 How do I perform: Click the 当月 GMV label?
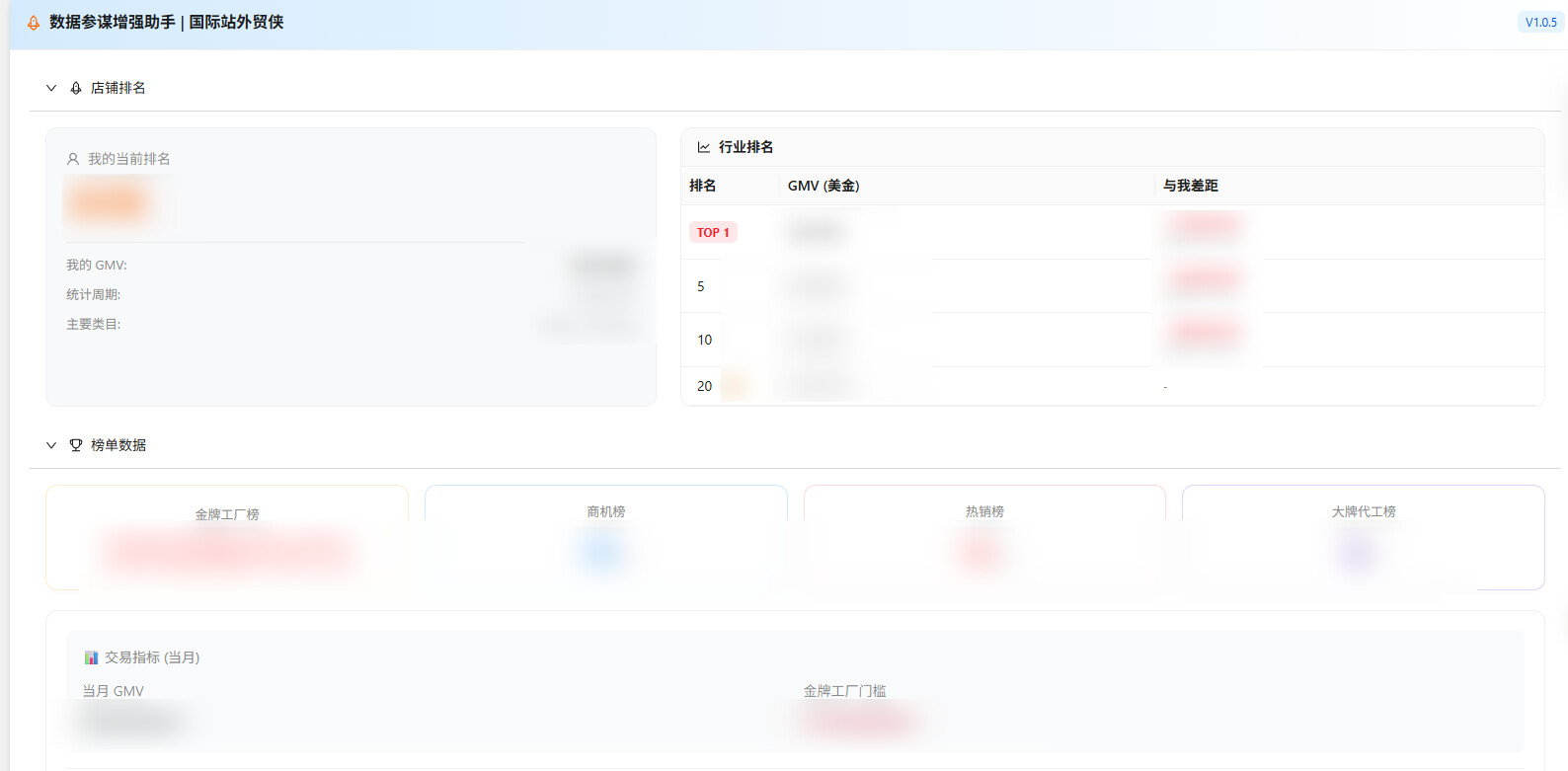coord(114,691)
